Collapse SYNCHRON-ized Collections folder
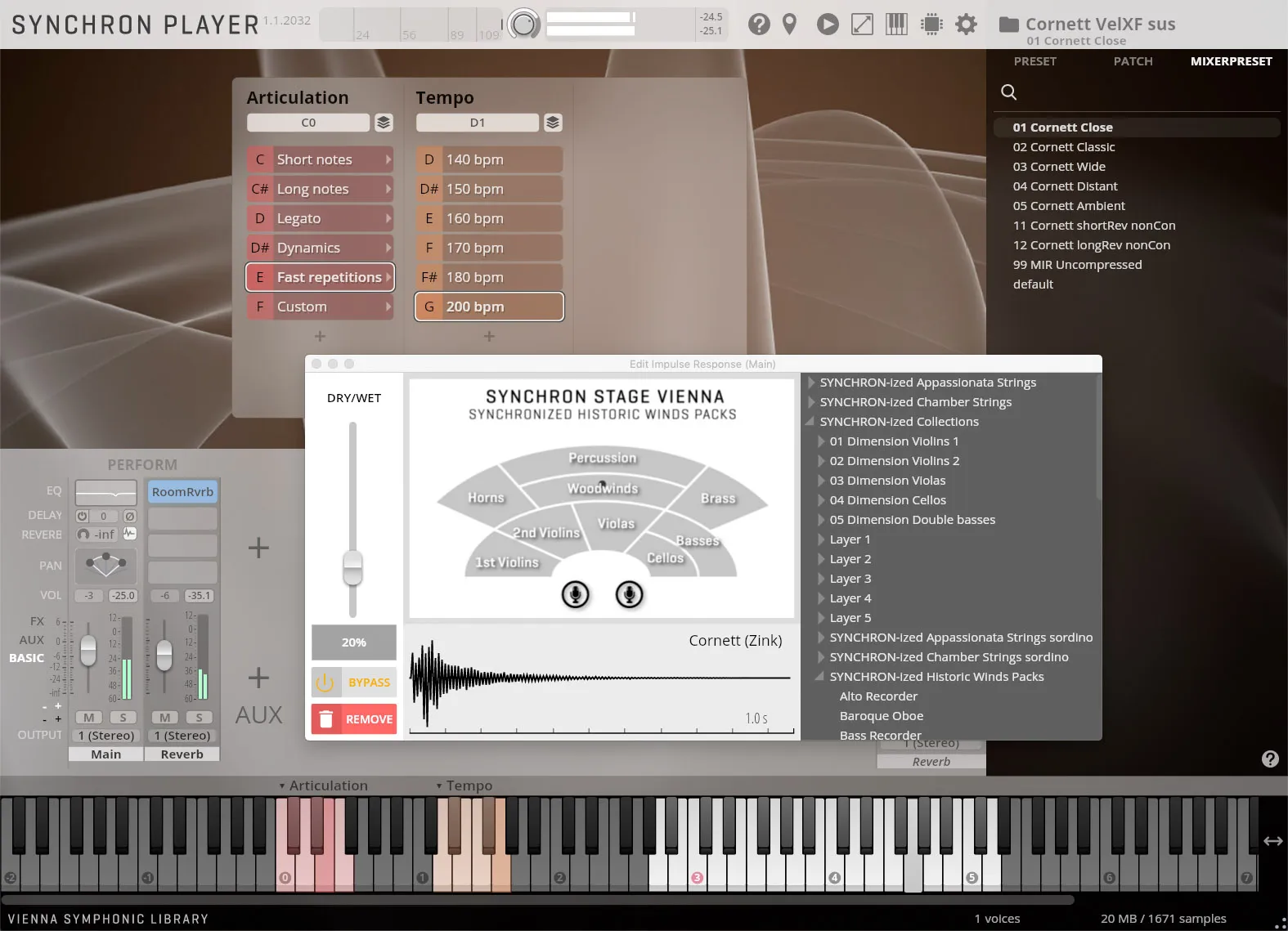 pos(810,422)
